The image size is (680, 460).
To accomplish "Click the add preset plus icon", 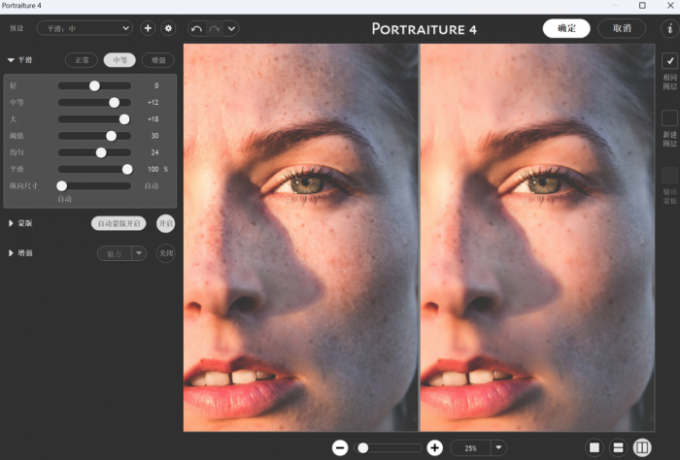I will click(148, 29).
